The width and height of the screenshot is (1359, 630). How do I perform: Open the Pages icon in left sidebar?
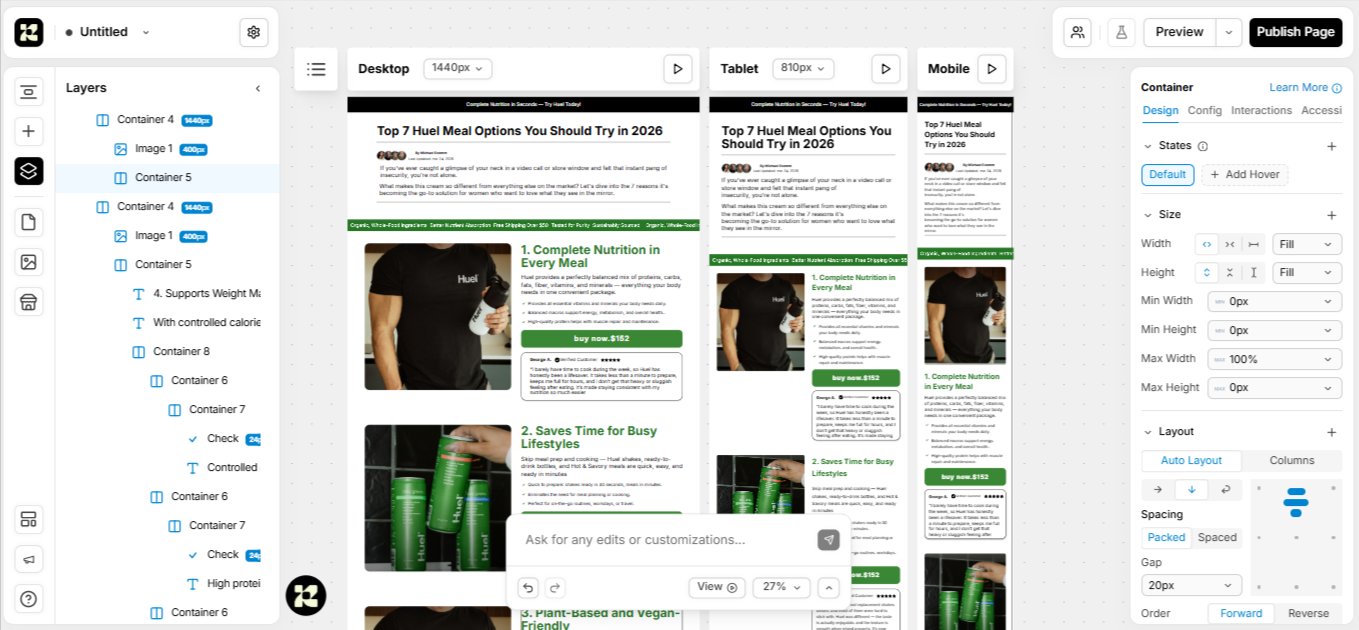(x=29, y=222)
